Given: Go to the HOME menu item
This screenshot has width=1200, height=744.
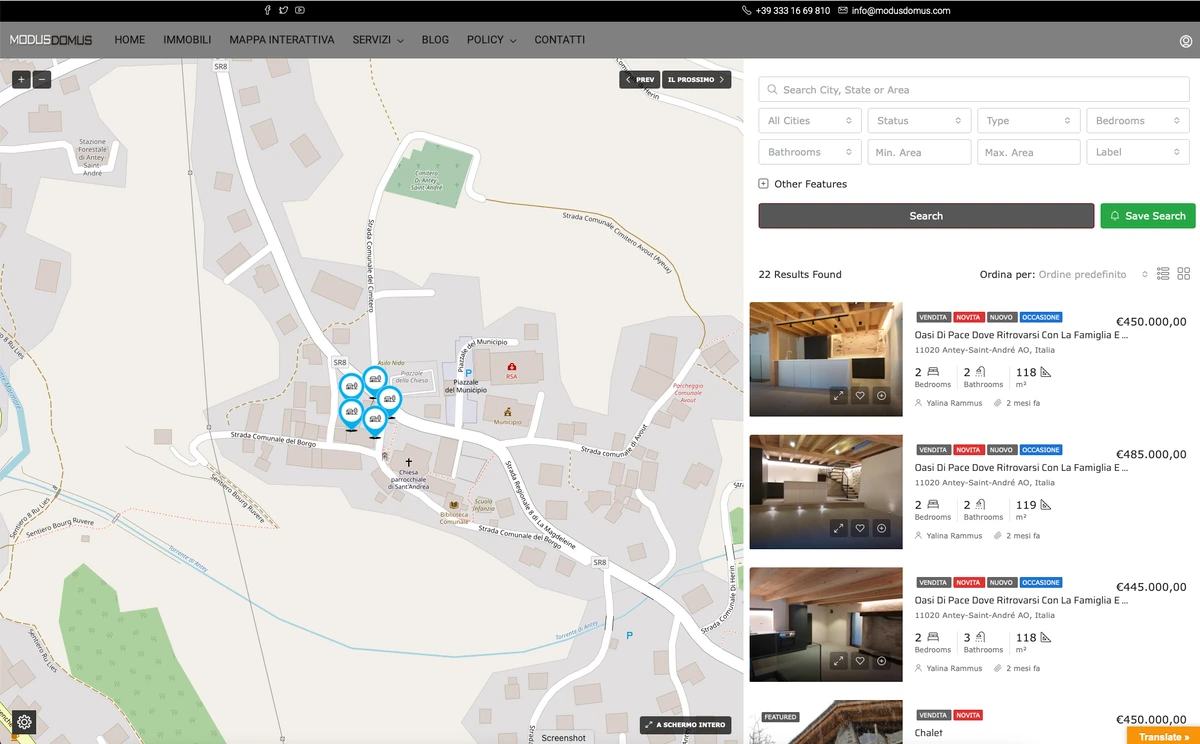Looking at the screenshot, I should point(130,40).
